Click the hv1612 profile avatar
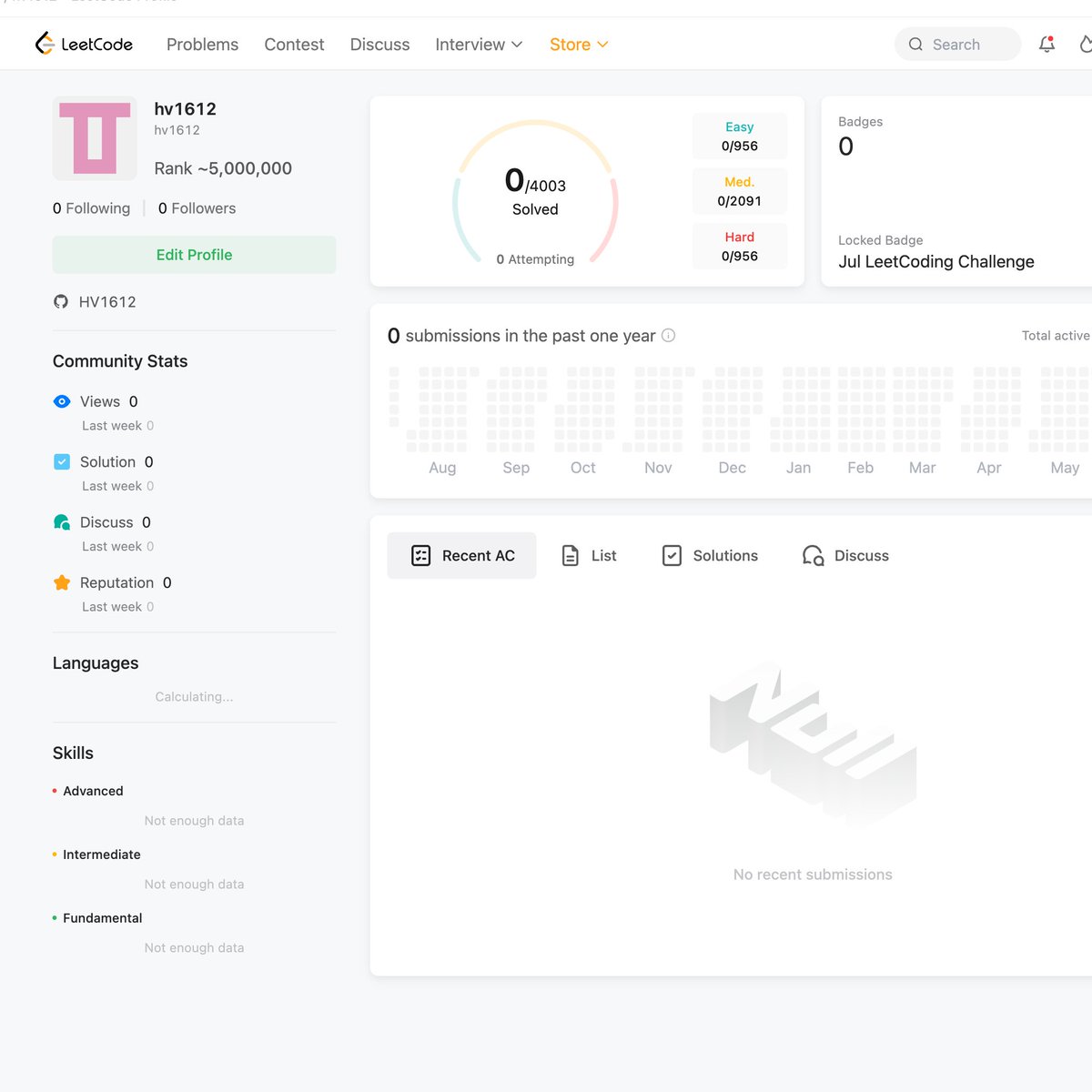This screenshot has height=1092, width=1092. coord(95,138)
